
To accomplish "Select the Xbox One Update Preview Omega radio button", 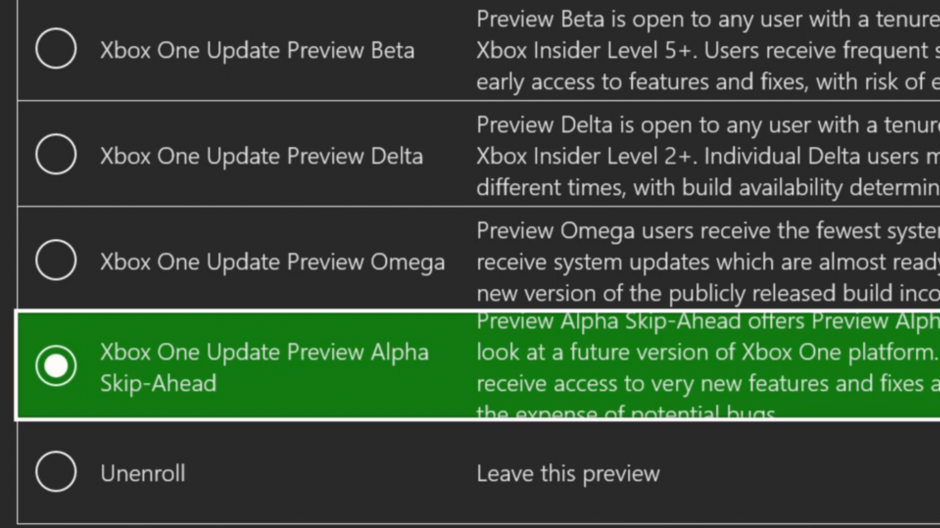I will (x=56, y=261).
